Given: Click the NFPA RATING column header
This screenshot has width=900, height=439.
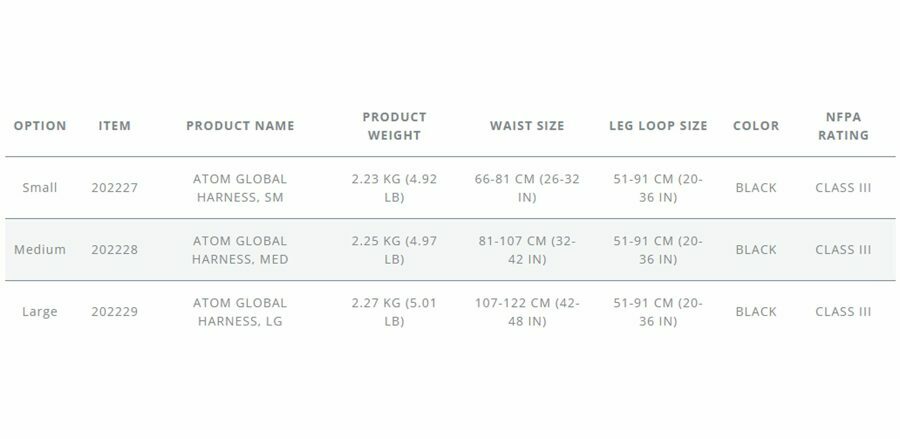Looking at the screenshot, I should (x=844, y=126).
